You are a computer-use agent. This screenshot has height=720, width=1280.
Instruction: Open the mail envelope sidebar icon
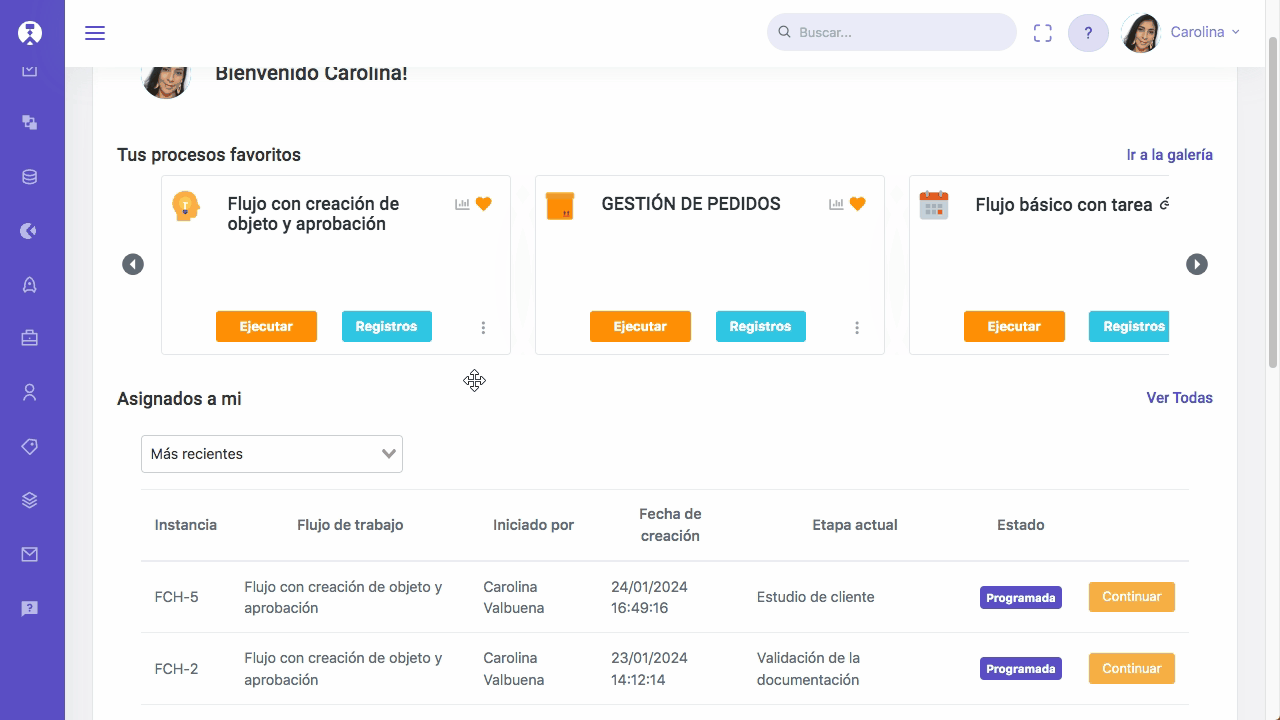(x=30, y=554)
